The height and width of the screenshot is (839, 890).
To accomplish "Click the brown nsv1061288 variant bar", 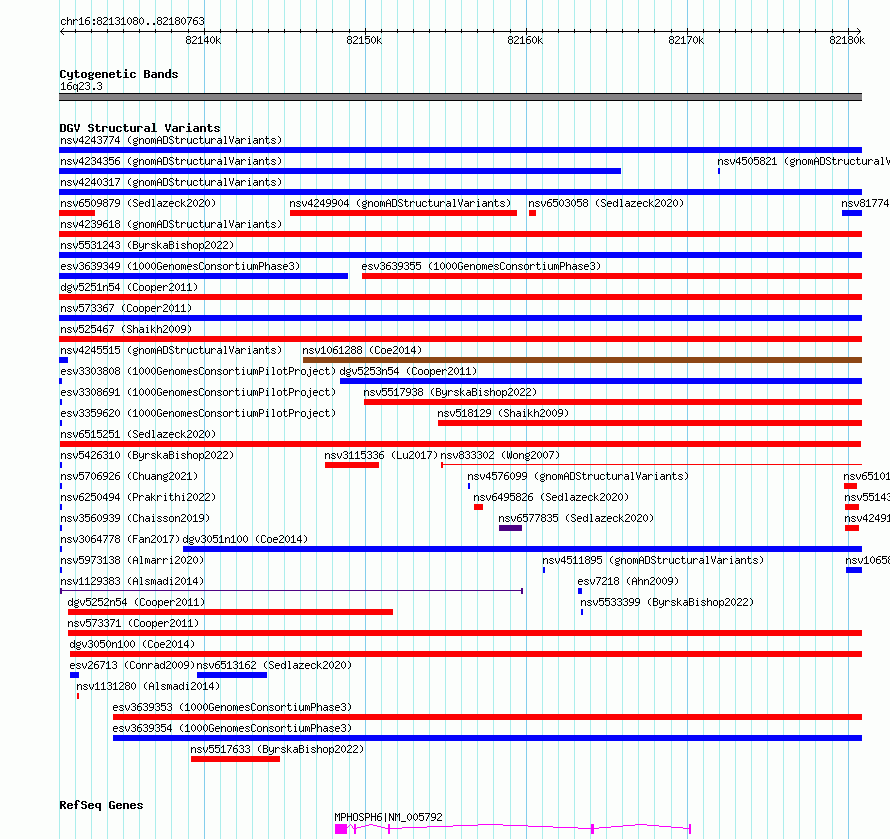I will pyautogui.click(x=582, y=360).
